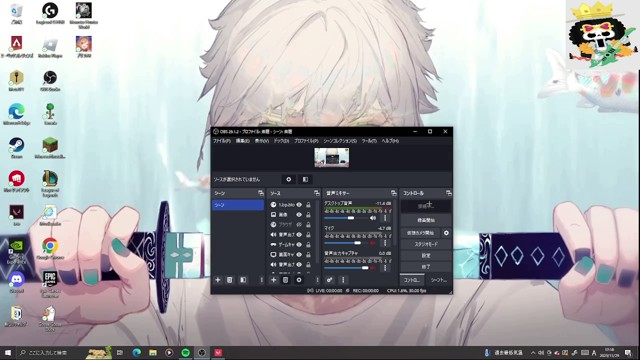Unmute the Mic channel red speaker icon

tap(372, 243)
